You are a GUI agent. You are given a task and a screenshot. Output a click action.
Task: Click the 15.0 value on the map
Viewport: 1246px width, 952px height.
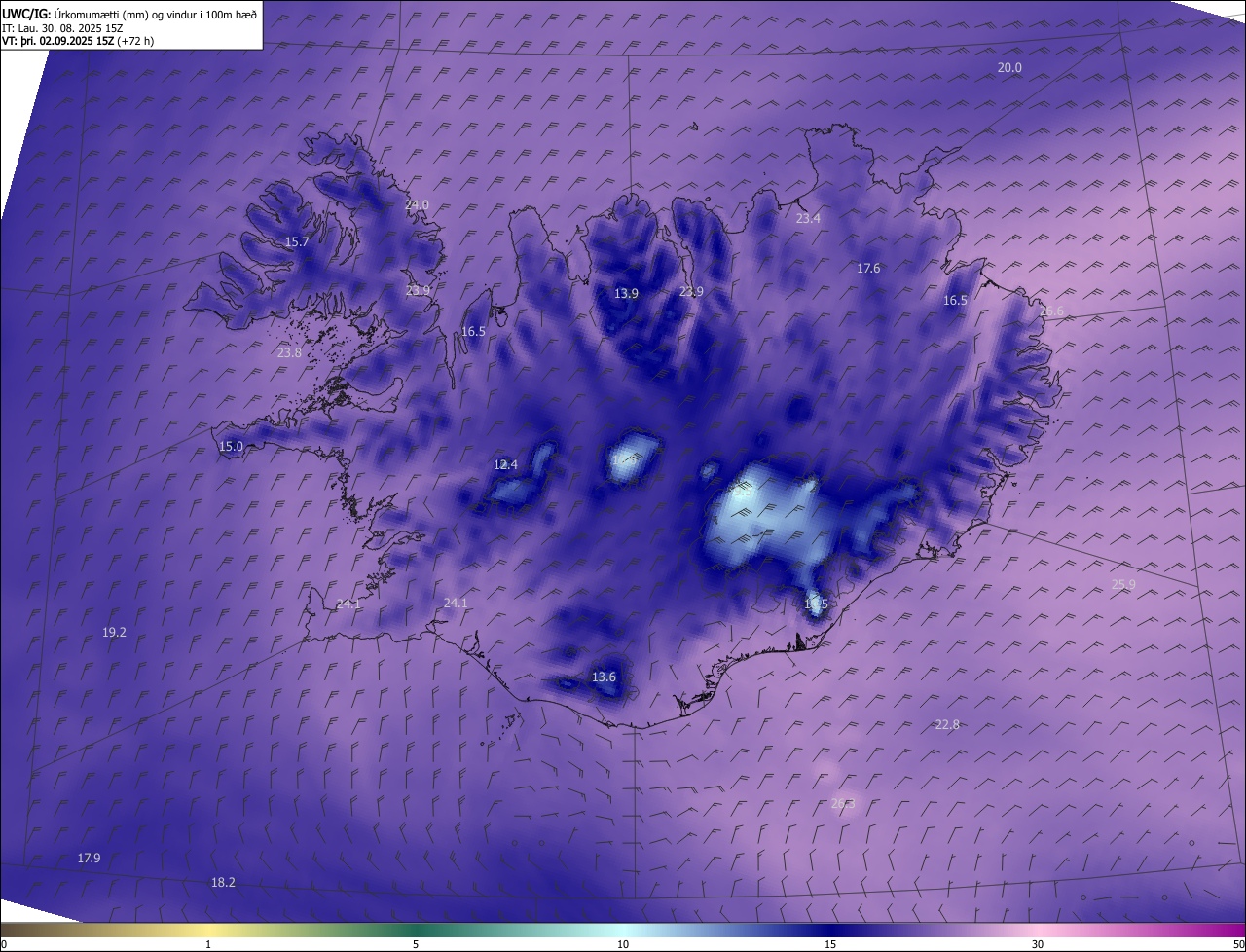coord(231,446)
